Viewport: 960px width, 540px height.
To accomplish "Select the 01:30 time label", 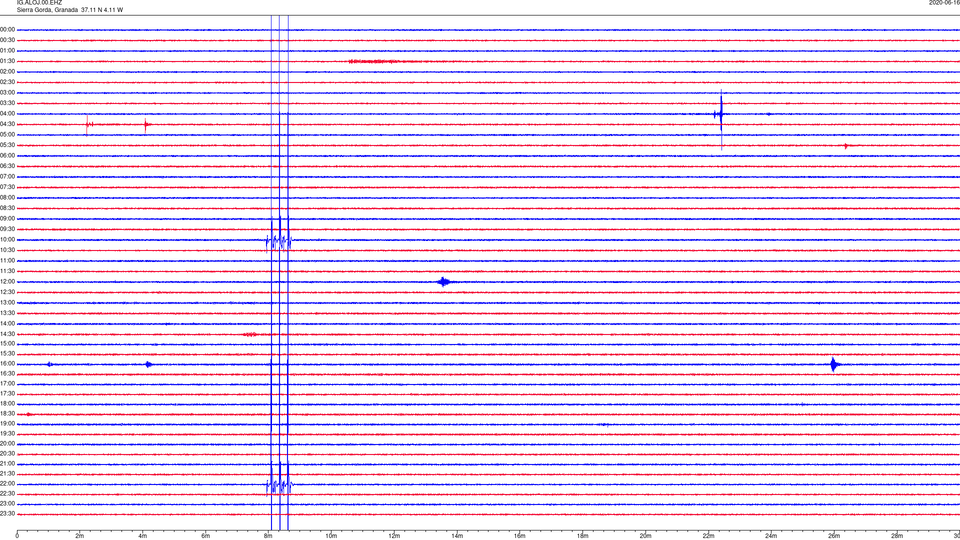I will pyautogui.click(x=8, y=61).
